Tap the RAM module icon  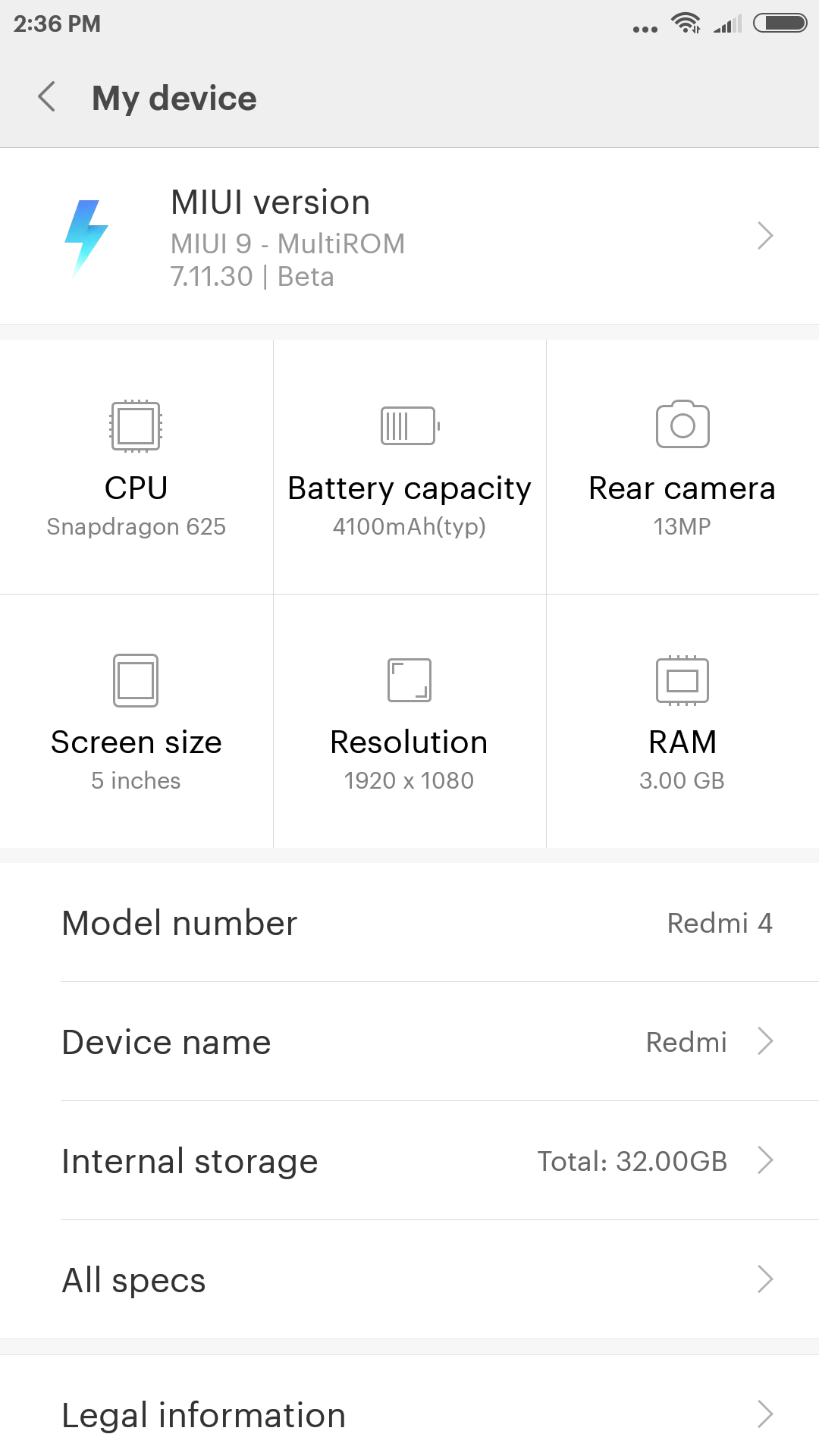tap(682, 680)
